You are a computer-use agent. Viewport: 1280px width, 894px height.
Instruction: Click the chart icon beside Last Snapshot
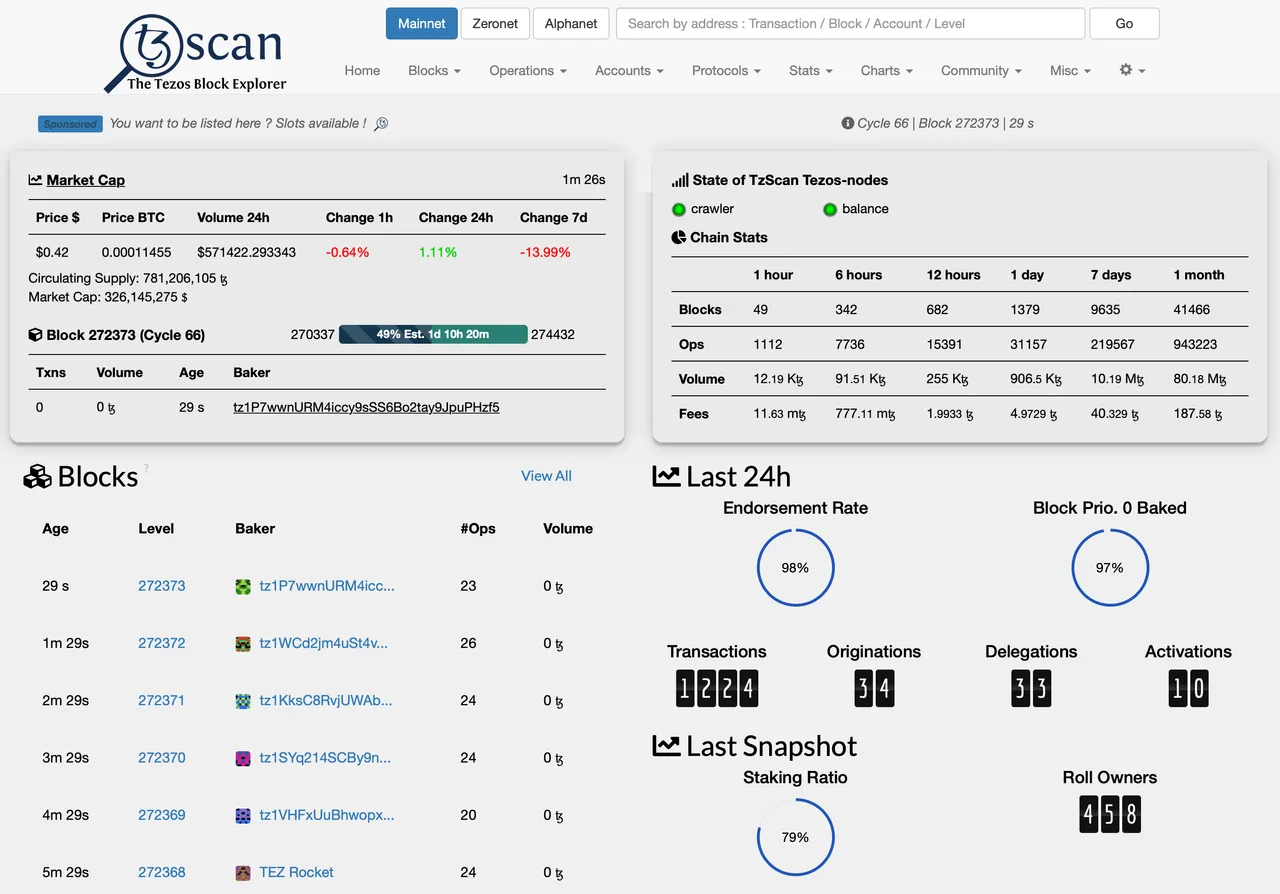point(666,746)
